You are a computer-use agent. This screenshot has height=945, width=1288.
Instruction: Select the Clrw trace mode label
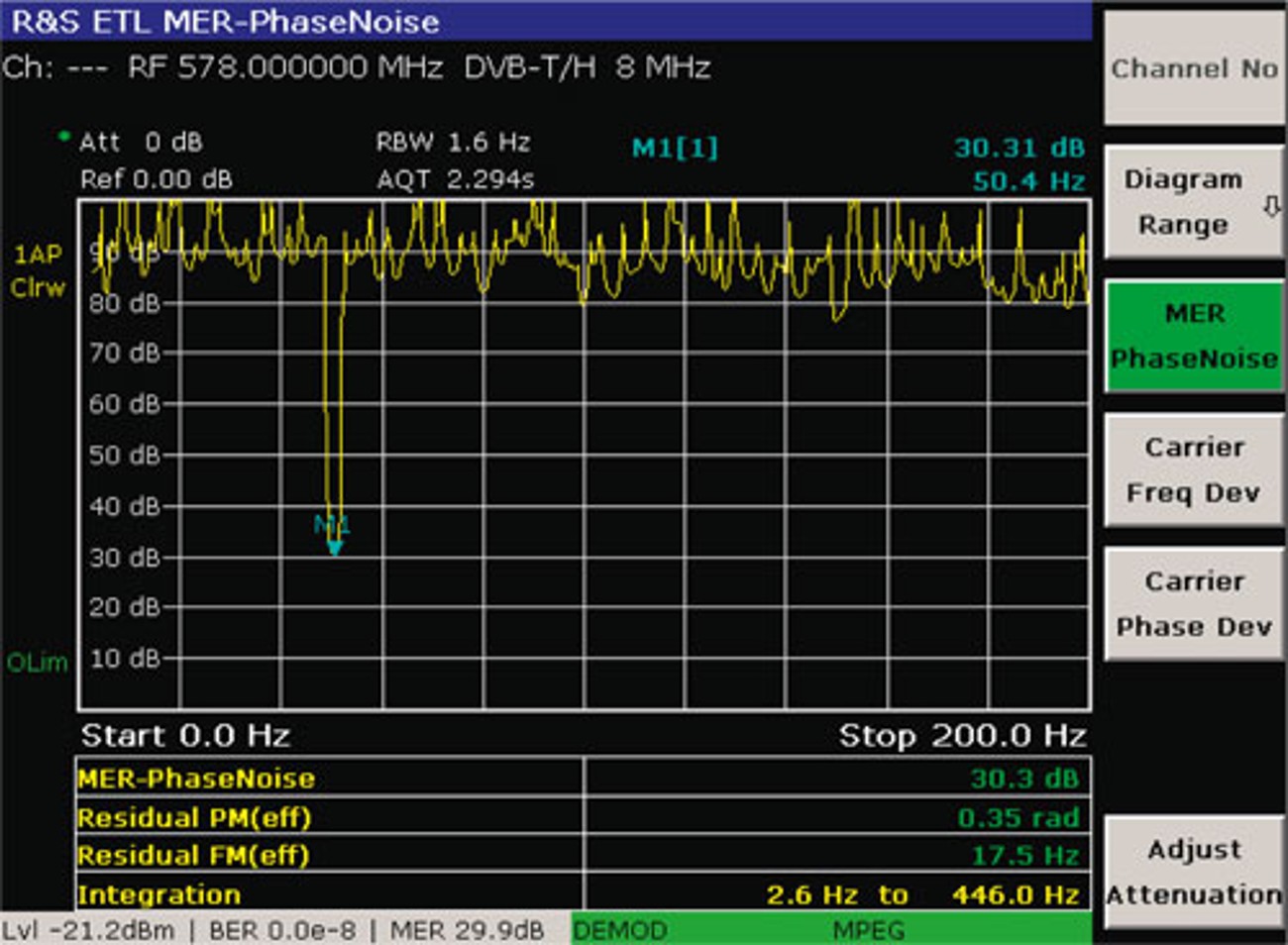[x=38, y=288]
